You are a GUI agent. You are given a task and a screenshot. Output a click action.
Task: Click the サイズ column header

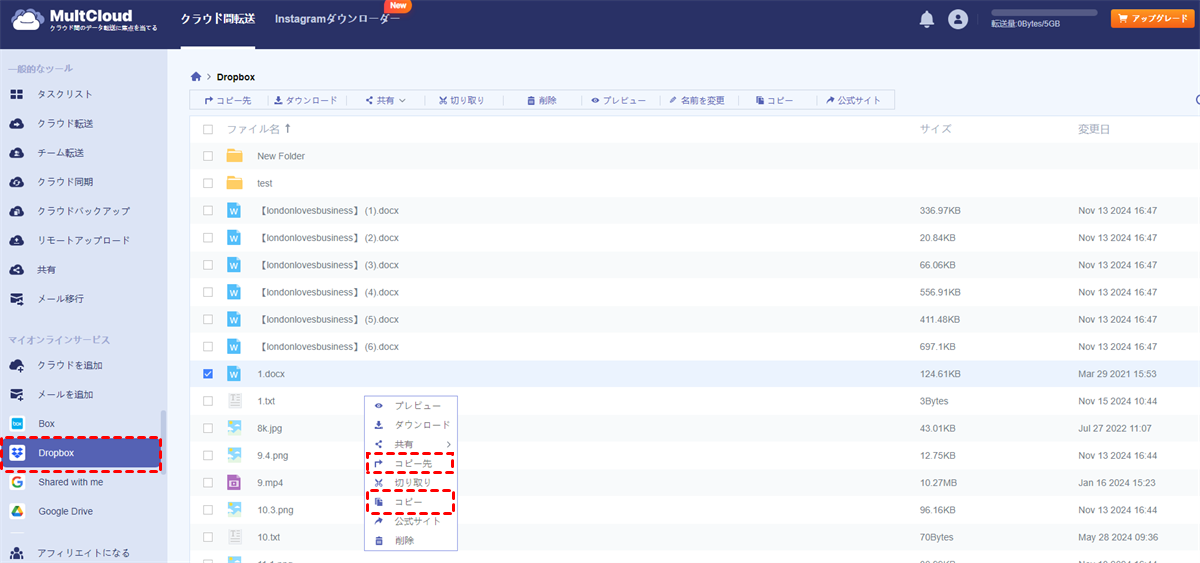[935, 129]
